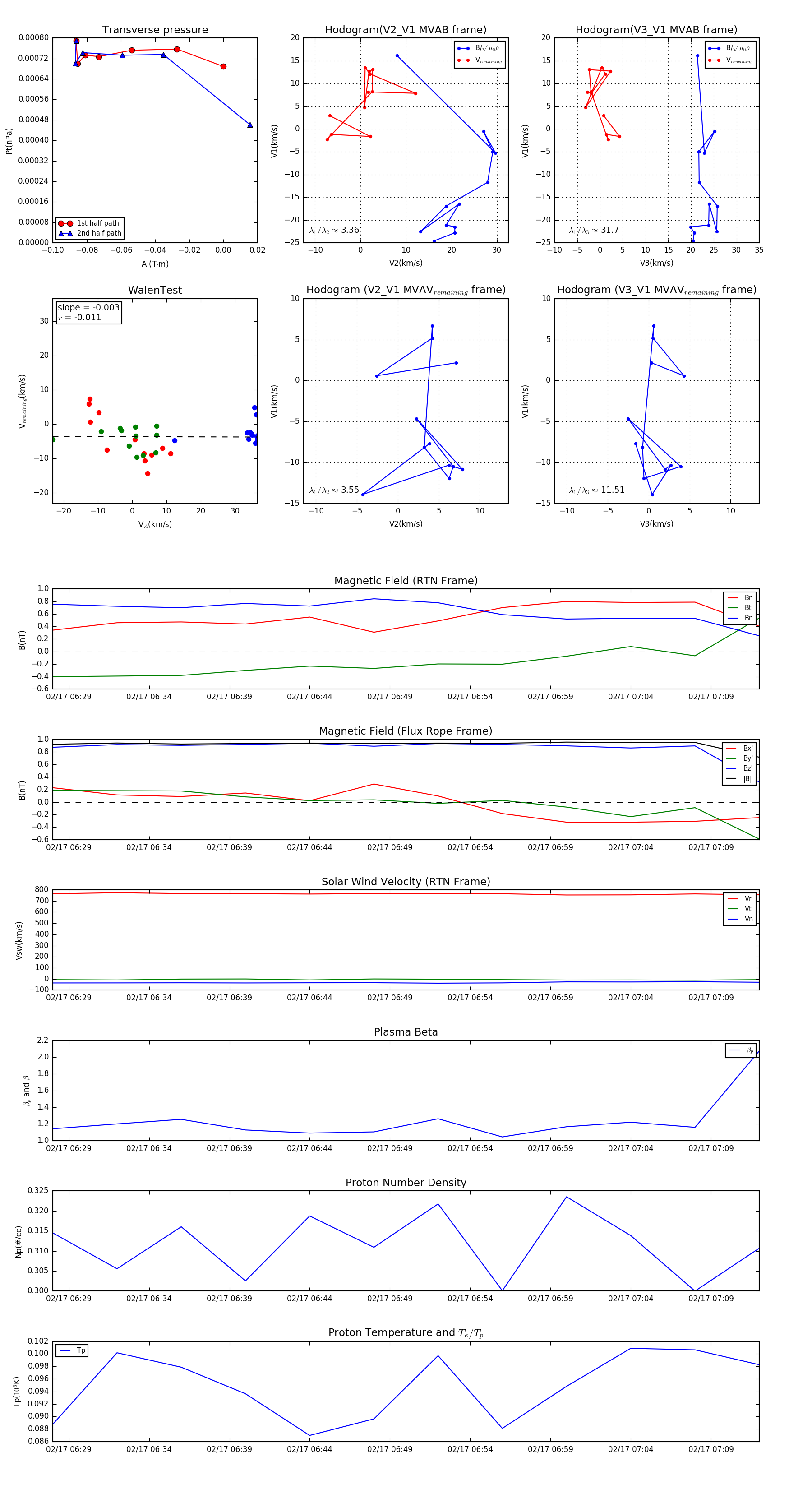The image size is (812, 1489).
Task: Click '02/17 07:09' tick under Proton Temperature
Action: point(711,1449)
